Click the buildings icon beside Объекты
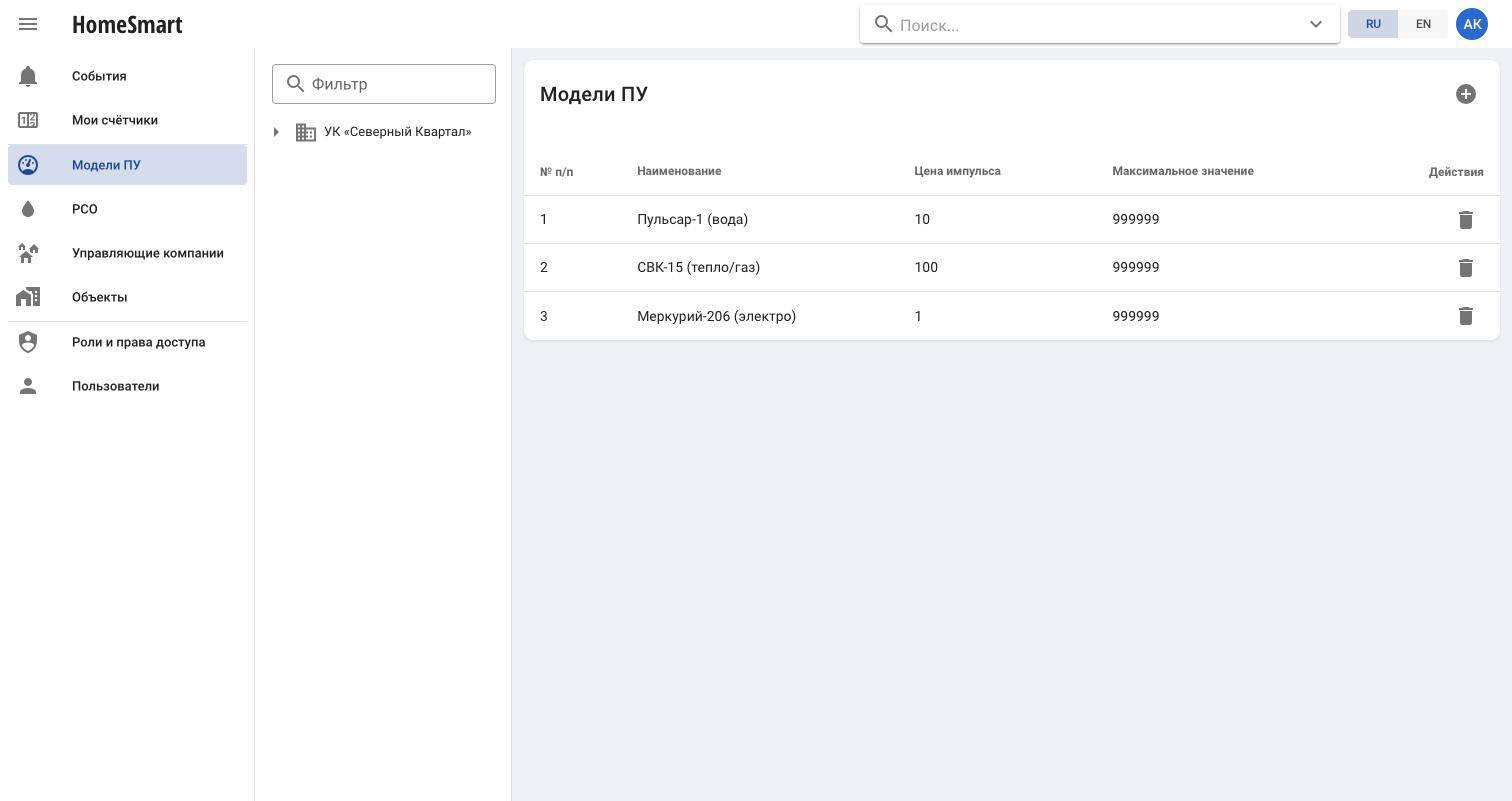The image size is (1512, 801). pos(28,297)
